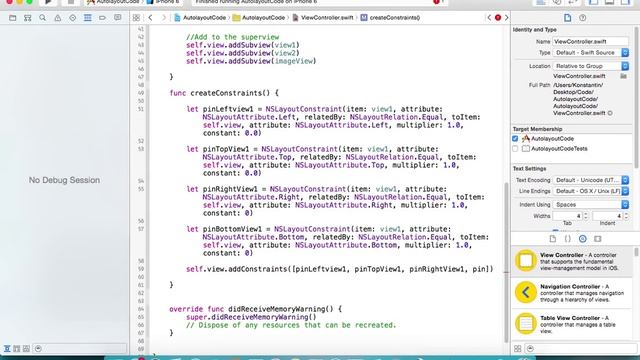The height and width of the screenshot is (360, 640).
Task: Adjust the Indent width stepper
Action: tap(626, 216)
